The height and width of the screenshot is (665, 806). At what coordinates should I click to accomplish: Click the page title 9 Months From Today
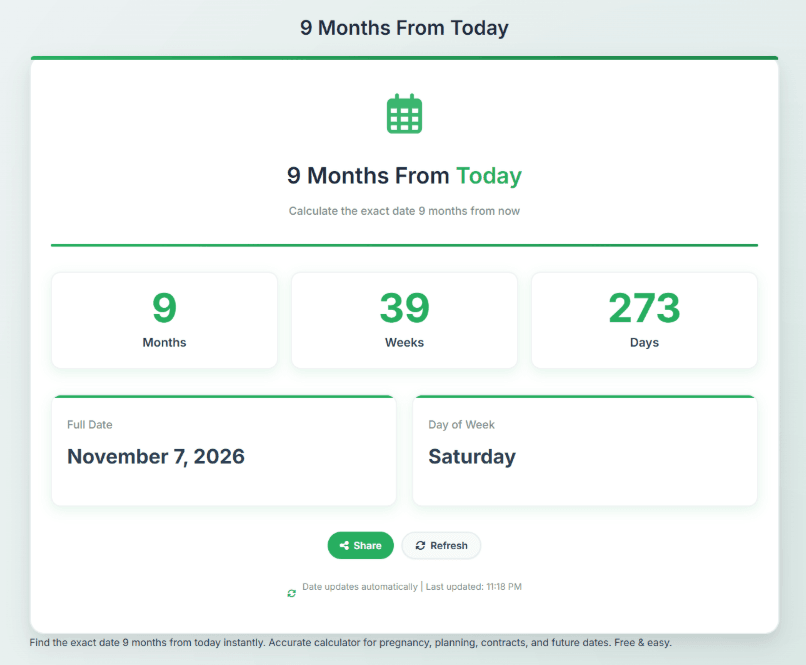[404, 28]
